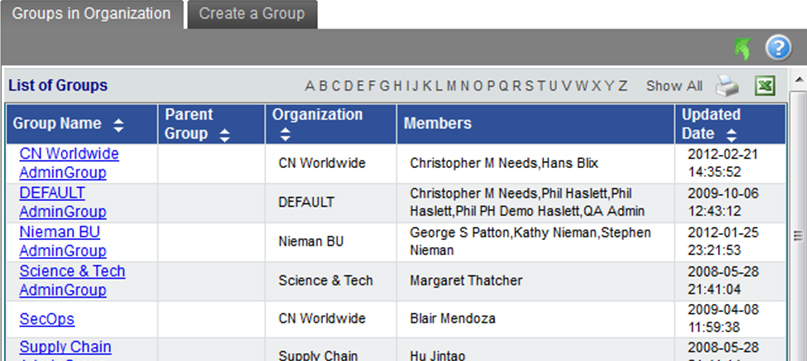Viewport: 807px width, 361px height.
Task: Click the green back arrow icon
Action: [x=742, y=48]
